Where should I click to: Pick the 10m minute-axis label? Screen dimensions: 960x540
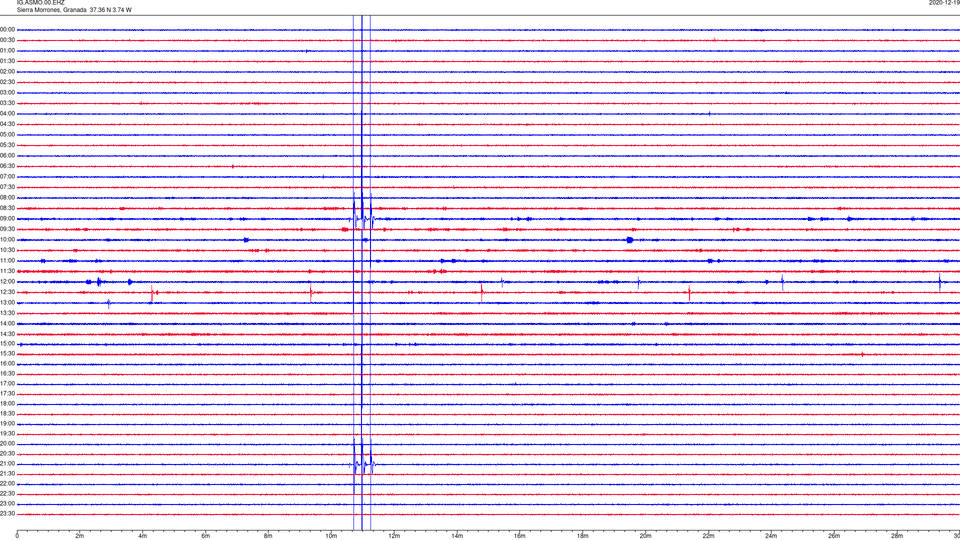pos(331,536)
